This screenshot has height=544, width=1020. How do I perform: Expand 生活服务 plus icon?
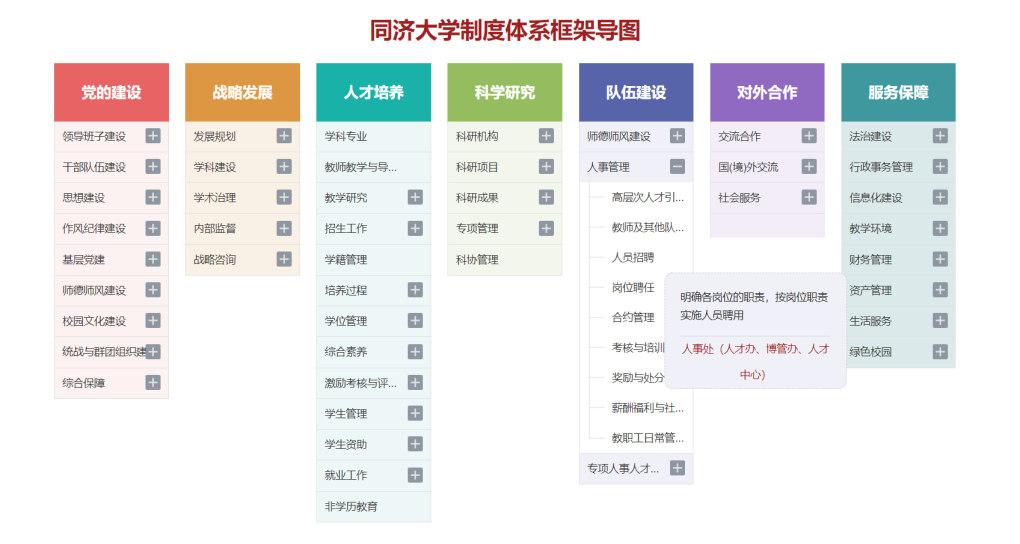click(940, 321)
